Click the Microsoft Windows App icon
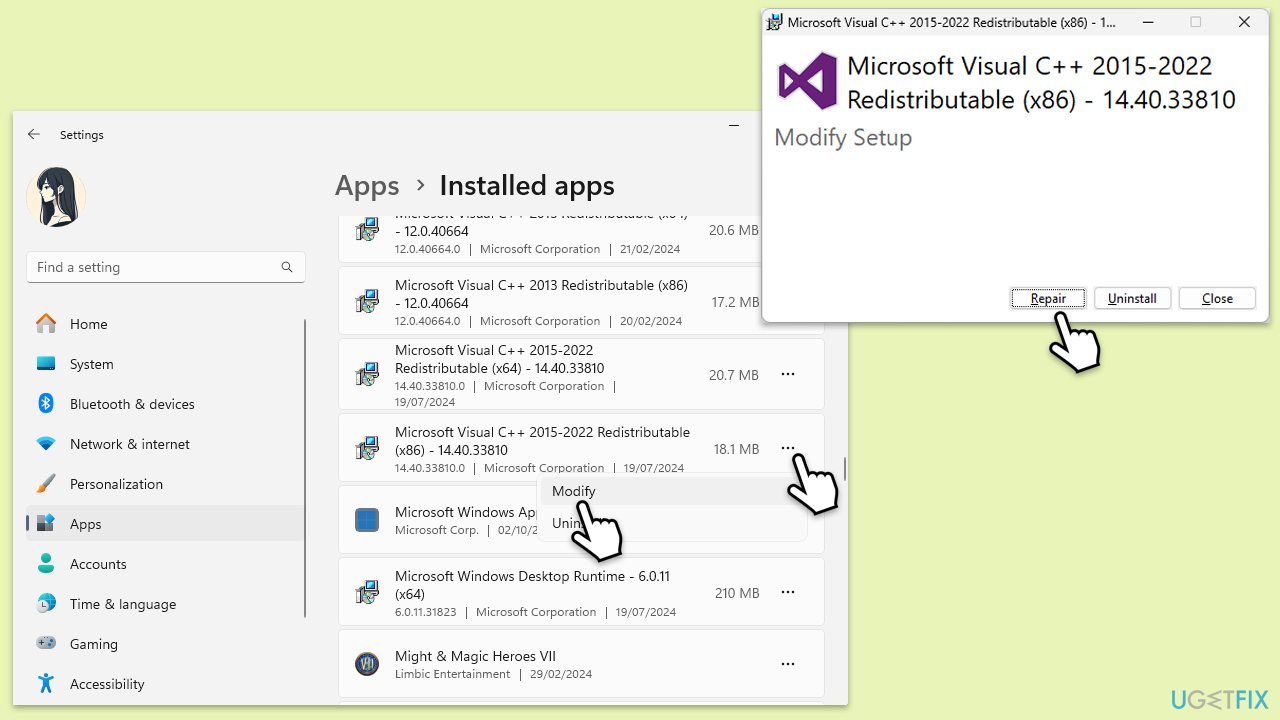1280x720 pixels. (x=367, y=520)
